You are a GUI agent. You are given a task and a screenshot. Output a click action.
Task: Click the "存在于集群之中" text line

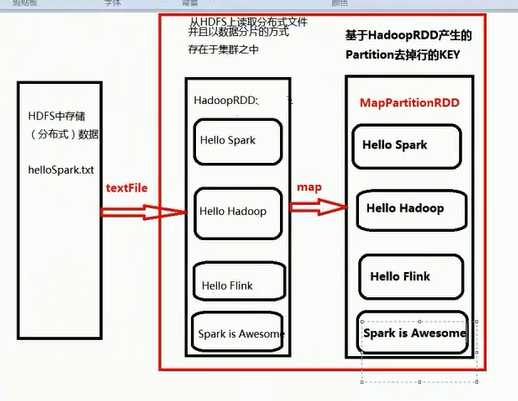tap(223, 49)
